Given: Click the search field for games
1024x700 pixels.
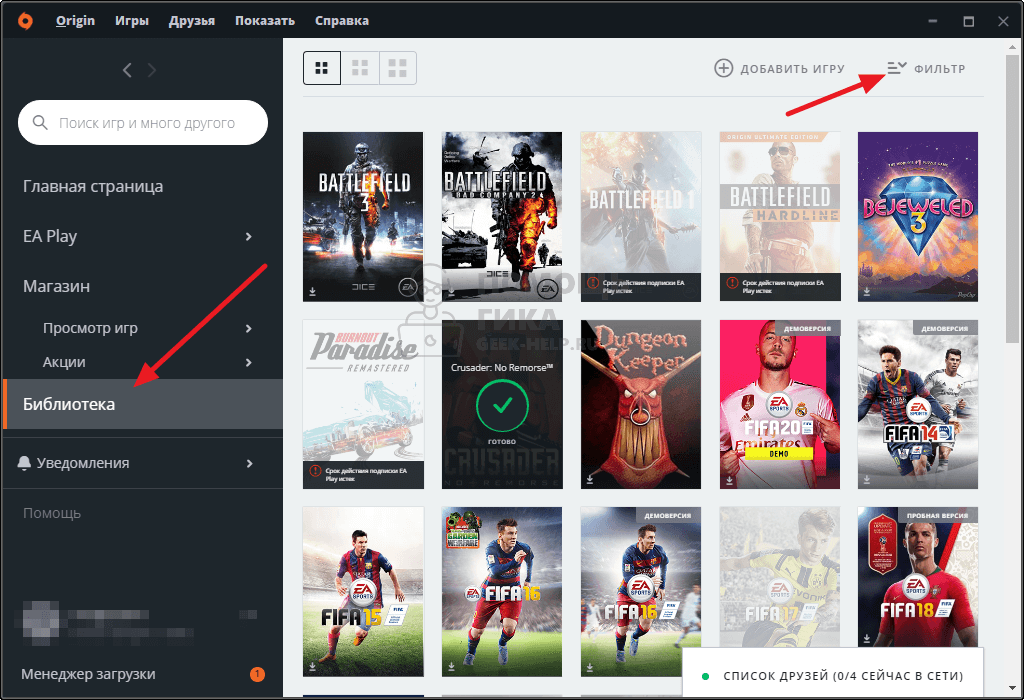Looking at the screenshot, I should pos(143,123).
